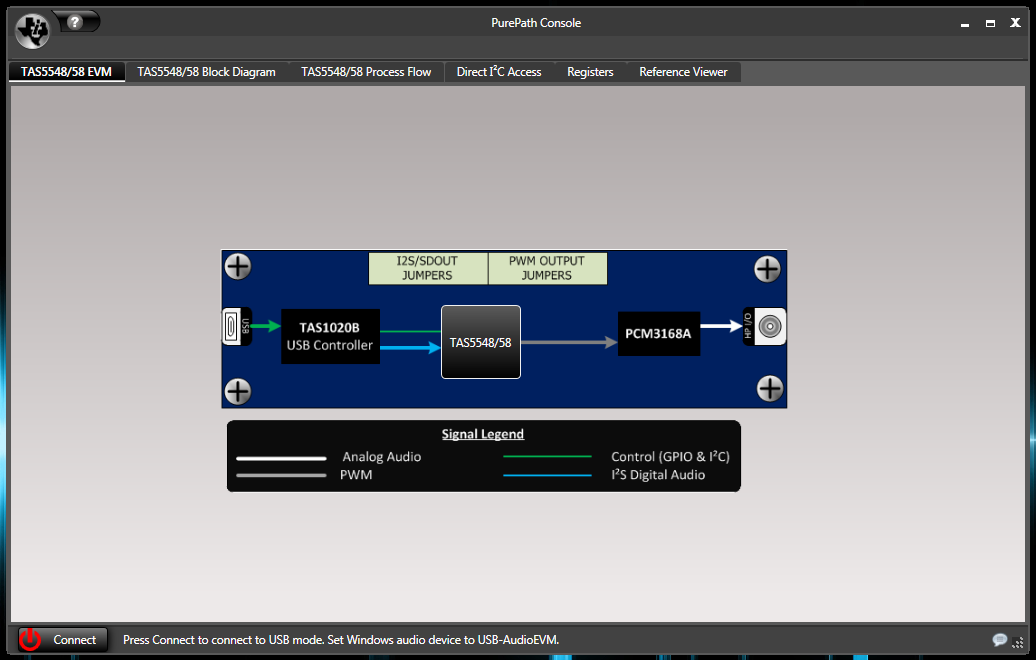Open the Reference Viewer tab

point(683,71)
